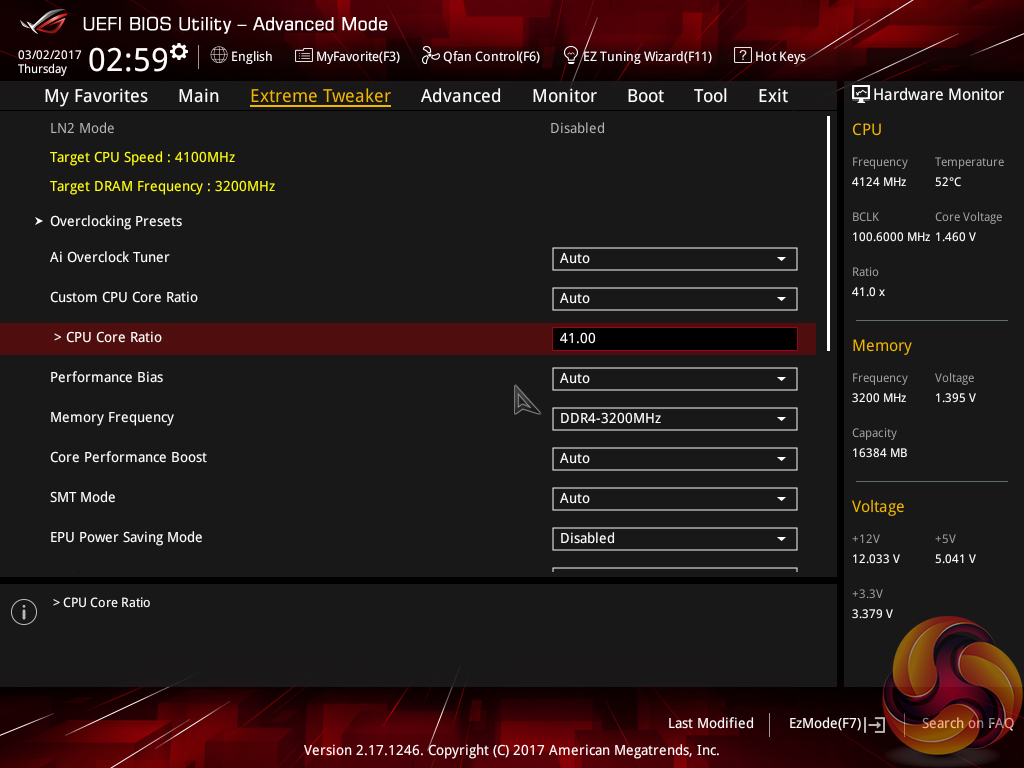Open the Performance Bias dropdown
Image resolution: width=1024 pixels, height=768 pixels.
point(675,379)
